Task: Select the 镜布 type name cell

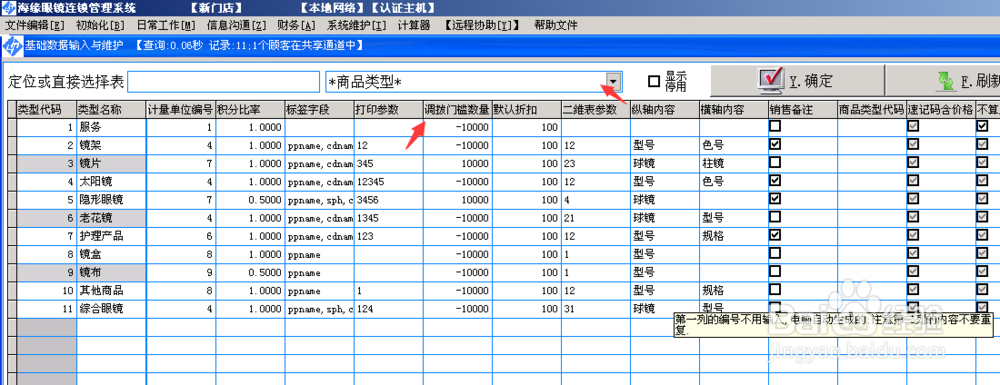Action: point(111,272)
